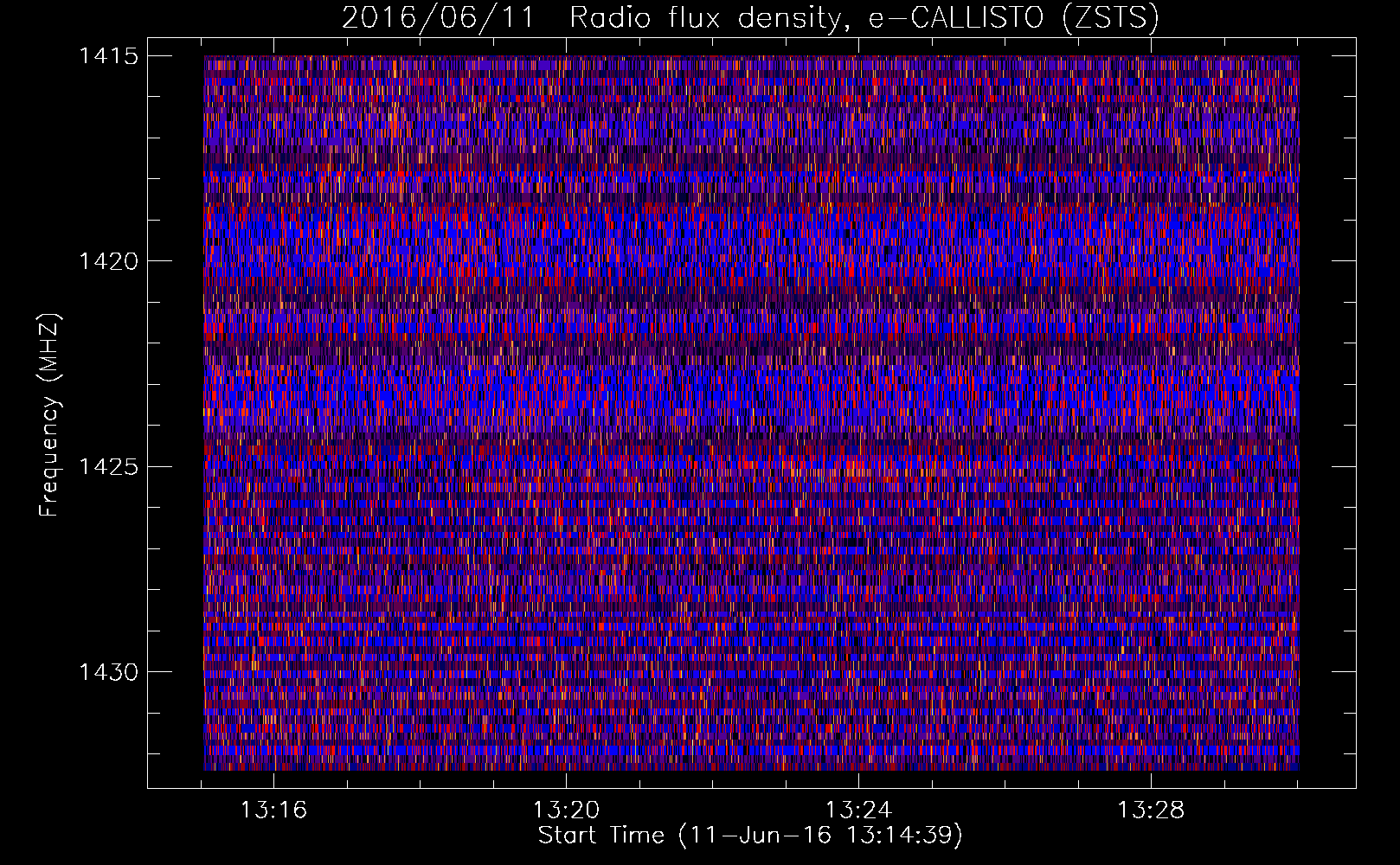Click the 1420 frequency tick label
Image resolution: width=1400 pixels, height=865 pixels.
pyautogui.click(x=109, y=261)
